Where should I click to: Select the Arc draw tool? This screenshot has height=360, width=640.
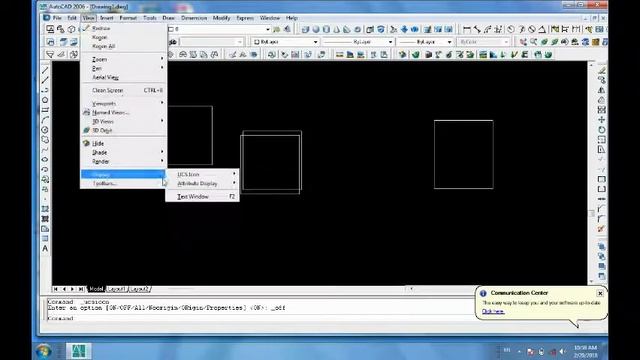[x=45, y=120]
